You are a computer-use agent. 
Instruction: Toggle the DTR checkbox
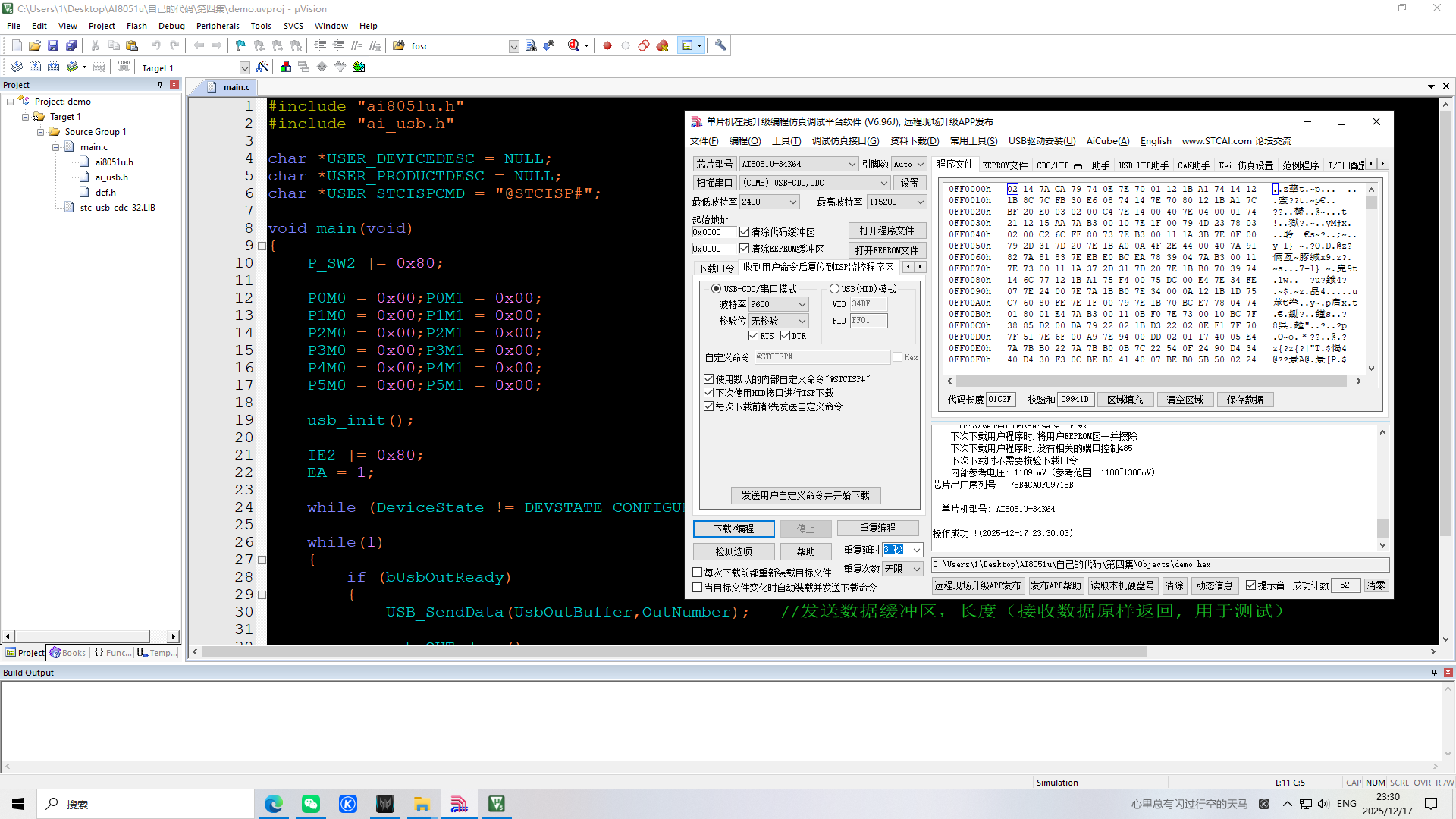click(785, 336)
